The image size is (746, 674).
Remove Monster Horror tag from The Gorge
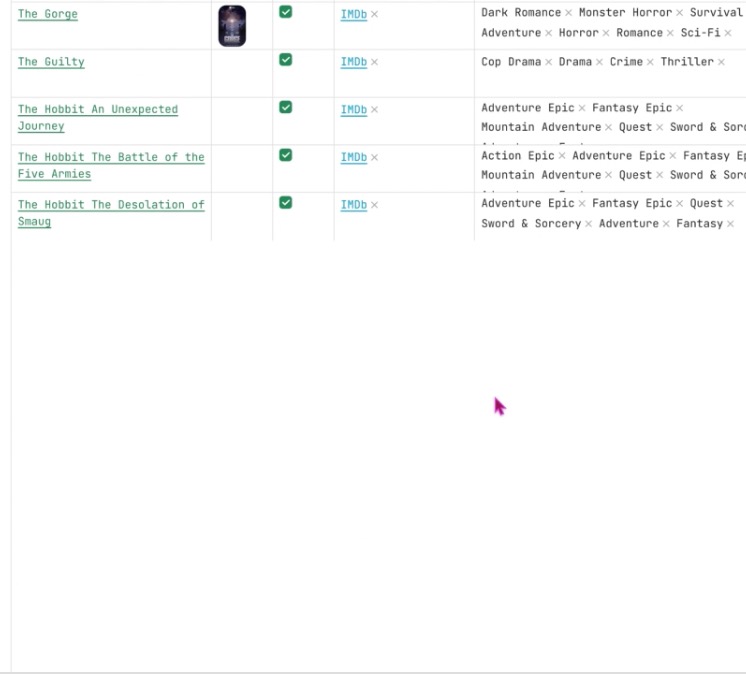point(679,13)
